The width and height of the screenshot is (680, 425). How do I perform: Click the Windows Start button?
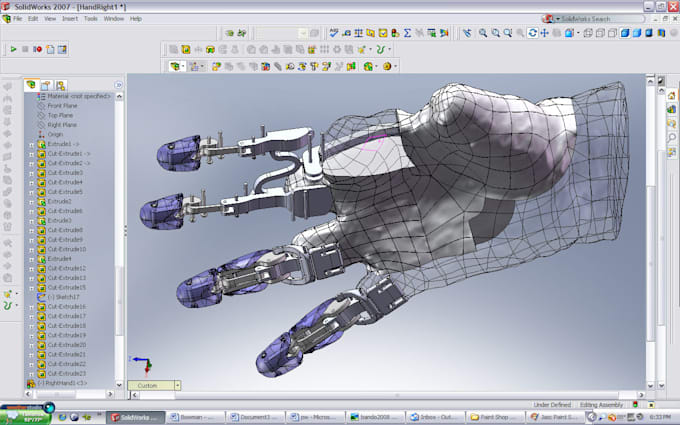(x=26, y=416)
